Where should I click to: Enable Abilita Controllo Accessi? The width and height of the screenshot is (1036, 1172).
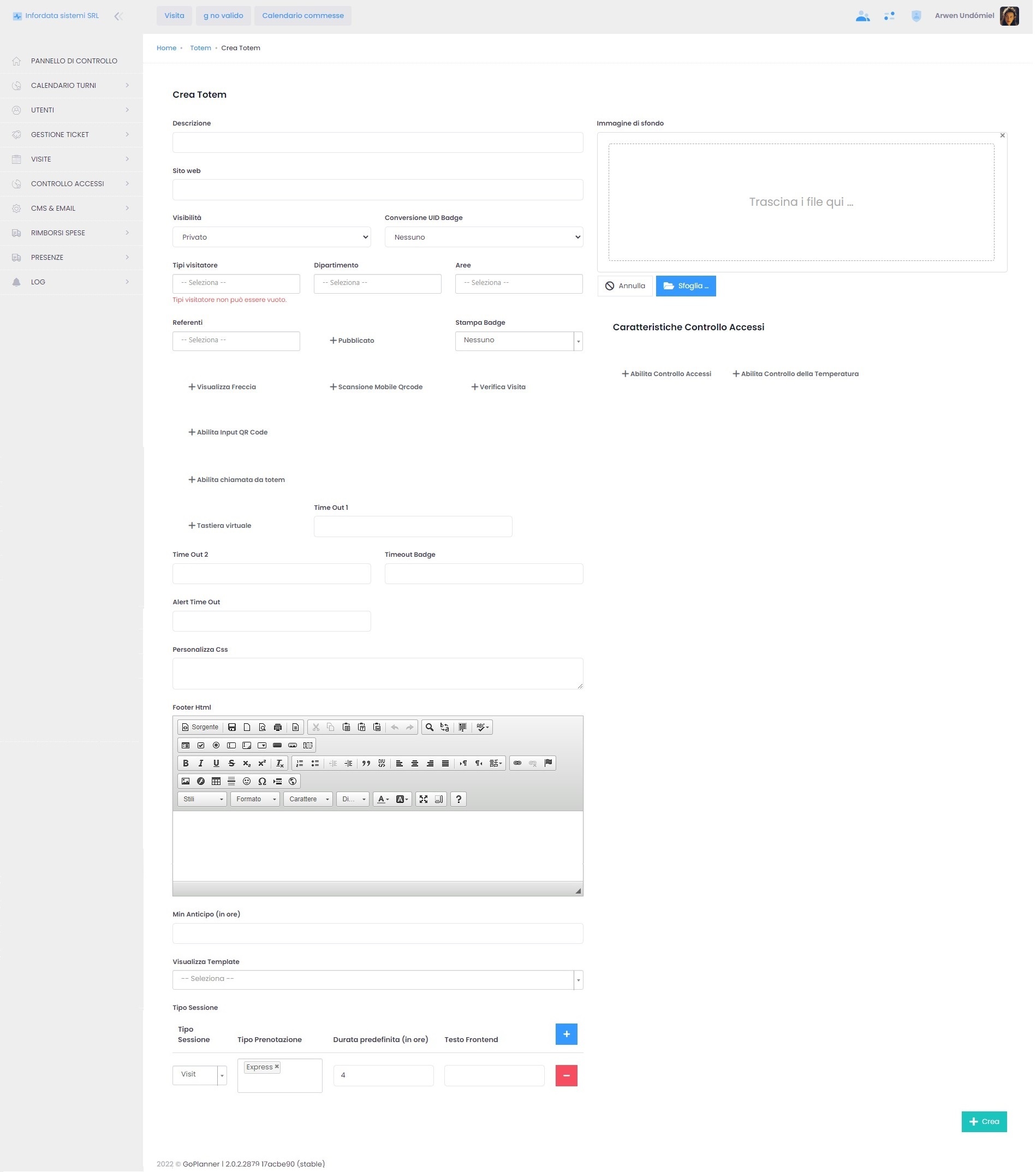(x=667, y=374)
